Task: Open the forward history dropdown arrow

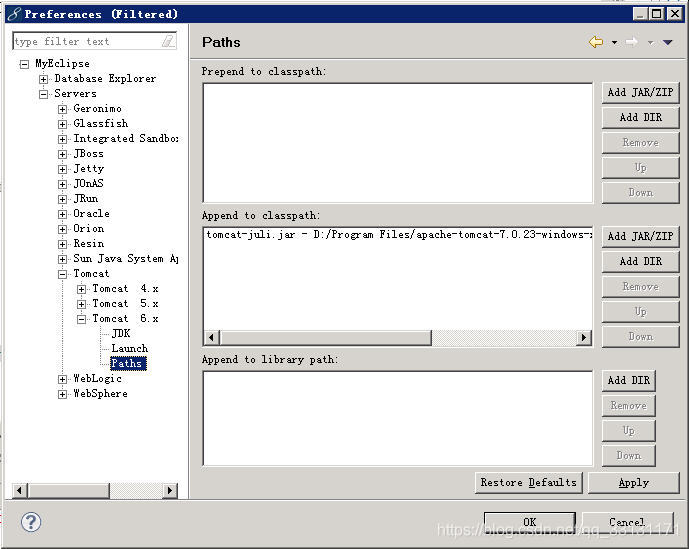Action: [651, 43]
